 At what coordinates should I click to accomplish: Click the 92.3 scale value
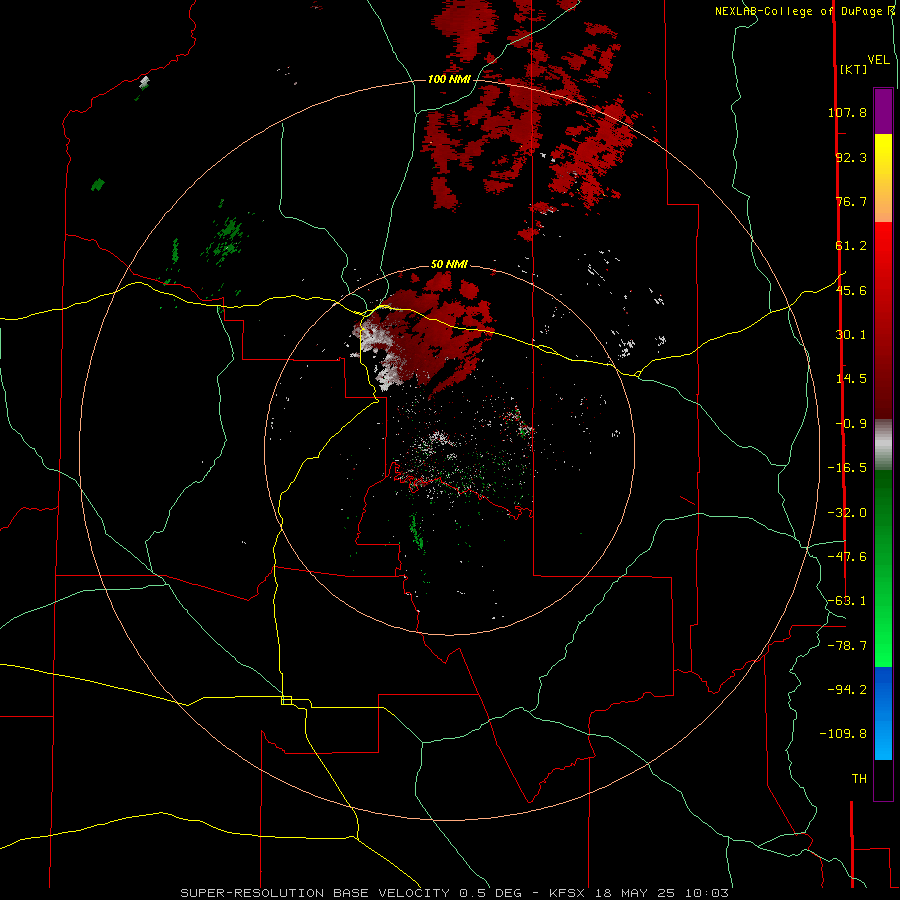point(851,157)
